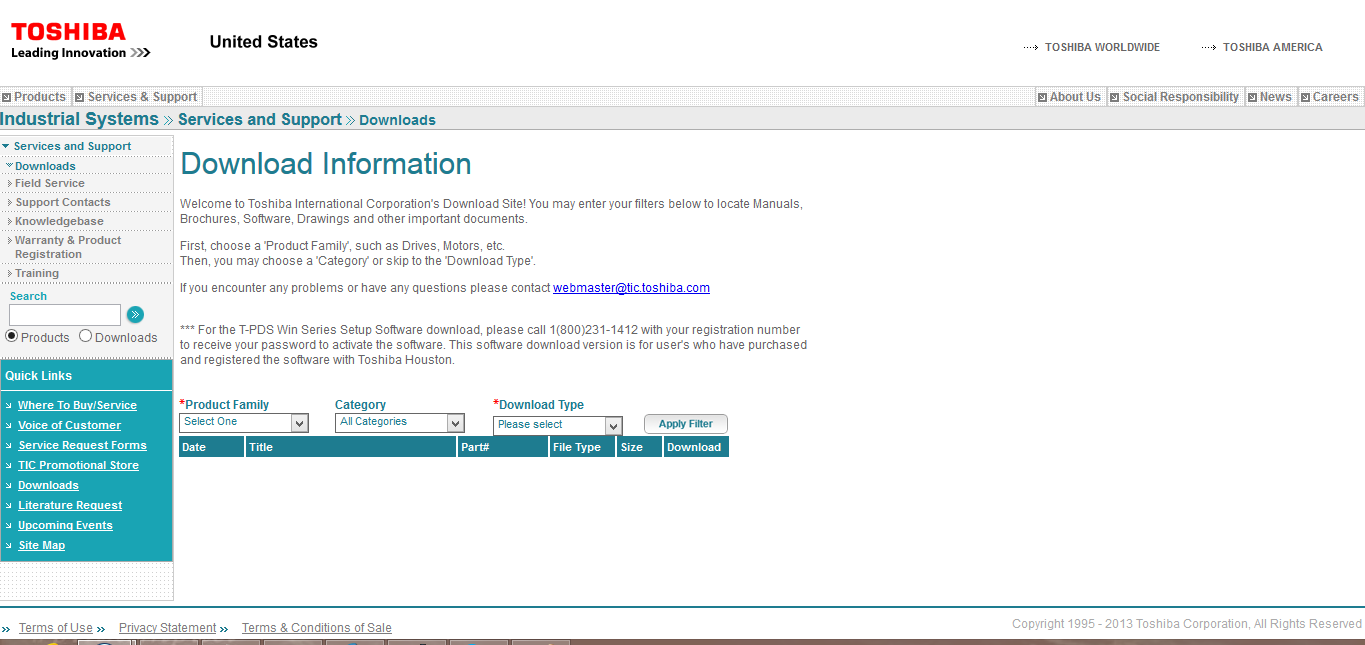The height and width of the screenshot is (645, 1365).
Task: Open the TIC Promotional Store quick link
Action: point(78,465)
